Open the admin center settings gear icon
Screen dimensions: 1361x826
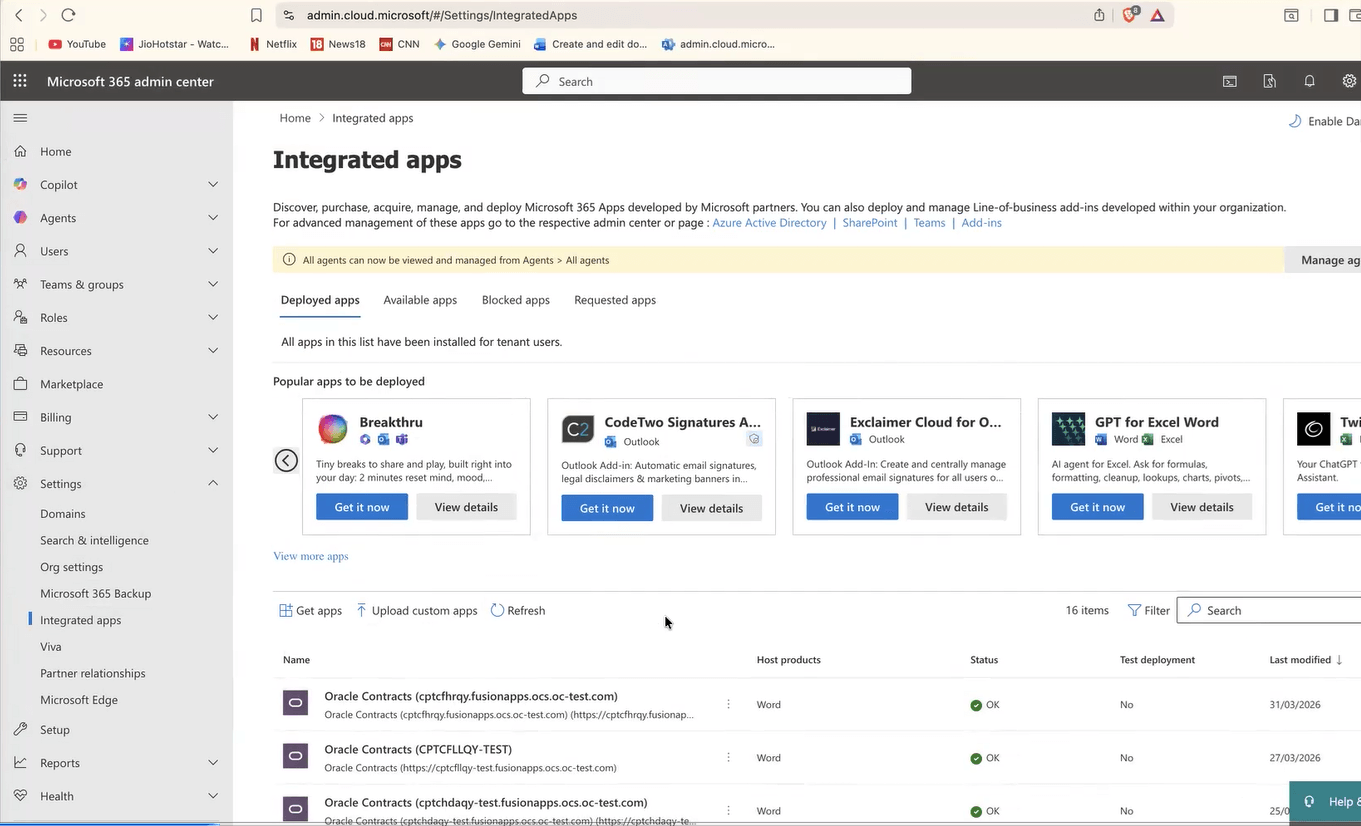pyautogui.click(x=1348, y=81)
